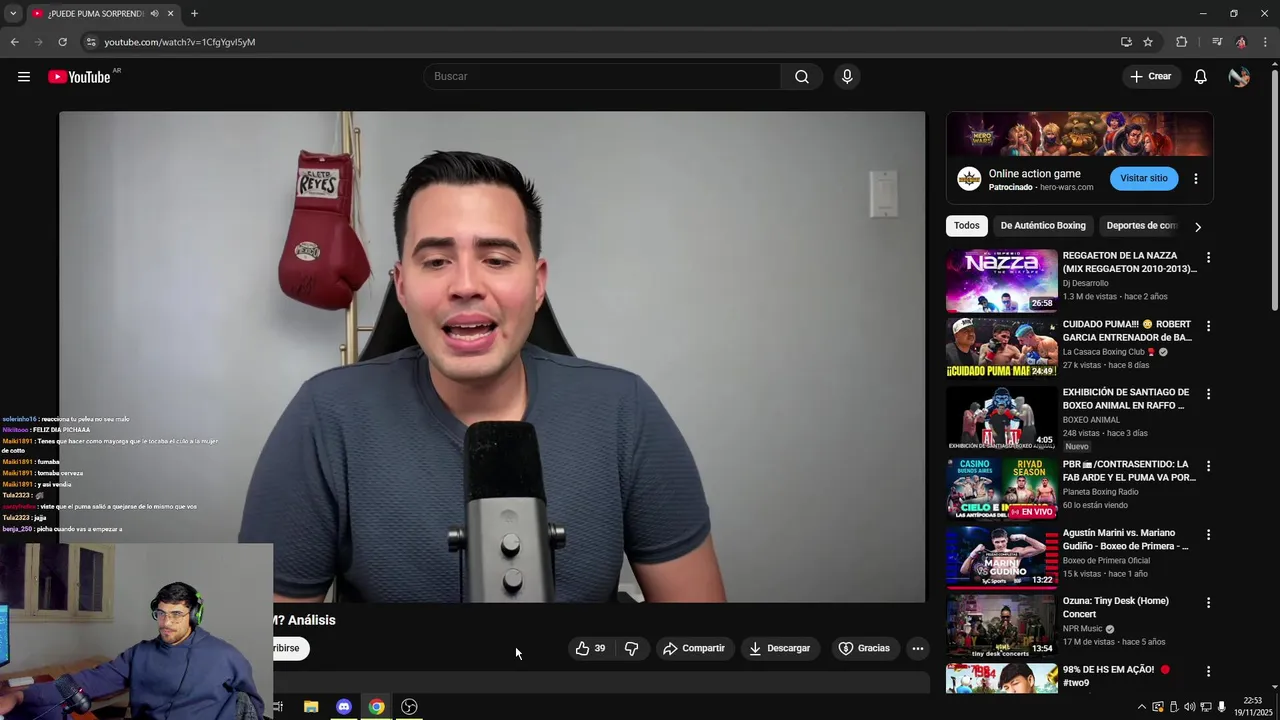
Task: Show hidden system tray icons
Action: [1141, 707]
